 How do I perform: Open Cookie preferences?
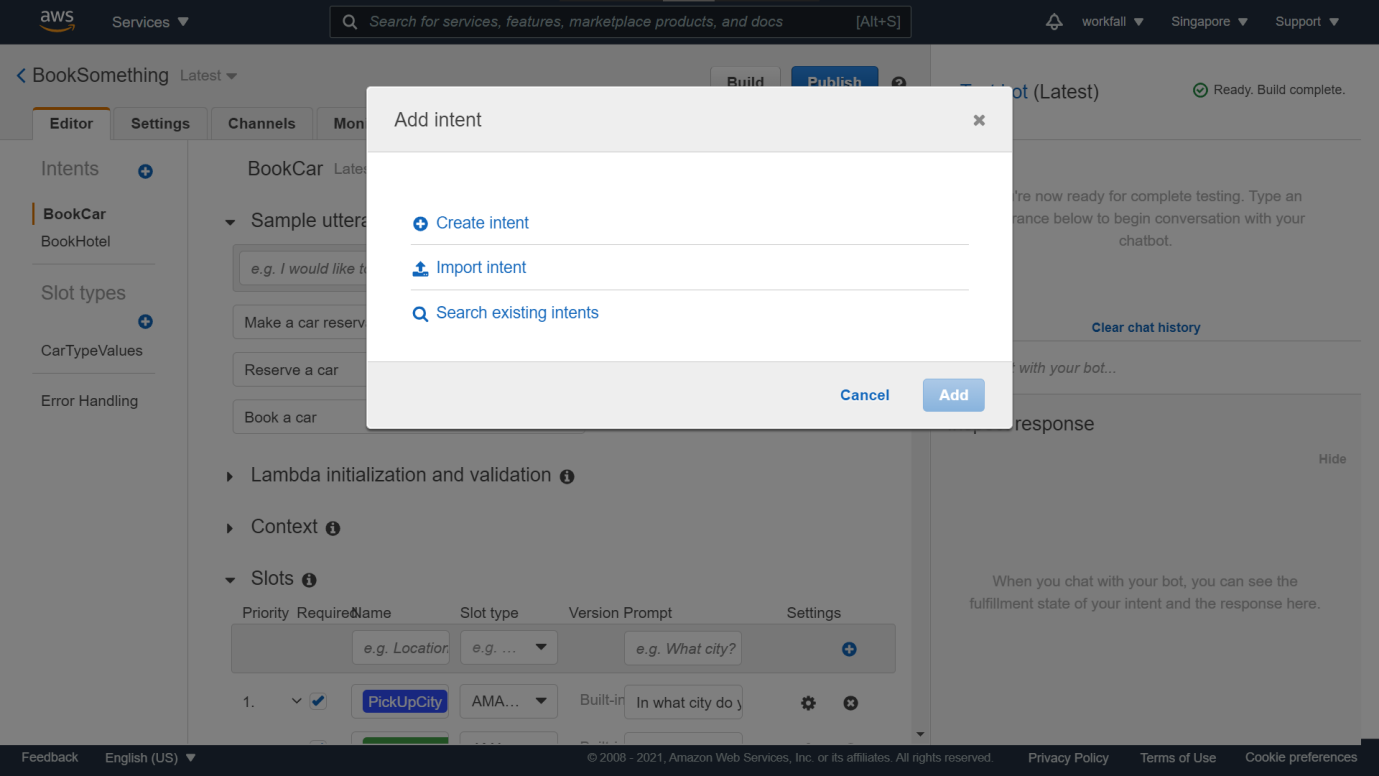pos(1301,758)
